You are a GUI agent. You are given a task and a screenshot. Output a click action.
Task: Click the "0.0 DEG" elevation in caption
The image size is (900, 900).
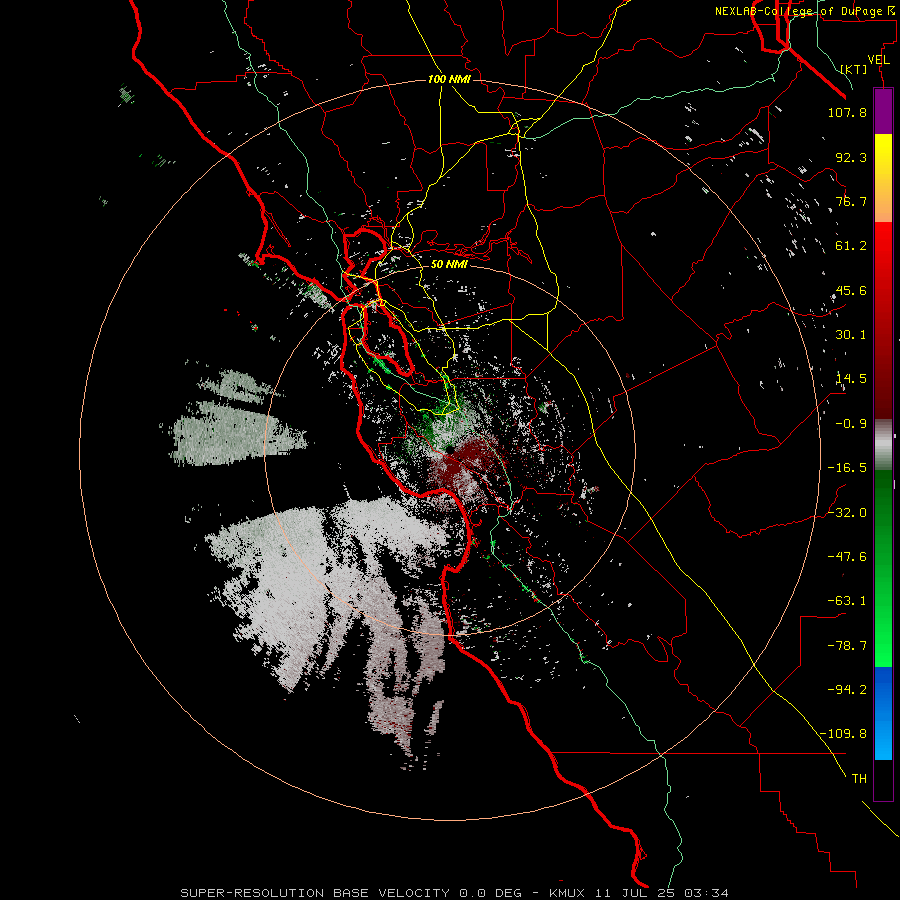[x=490, y=893]
